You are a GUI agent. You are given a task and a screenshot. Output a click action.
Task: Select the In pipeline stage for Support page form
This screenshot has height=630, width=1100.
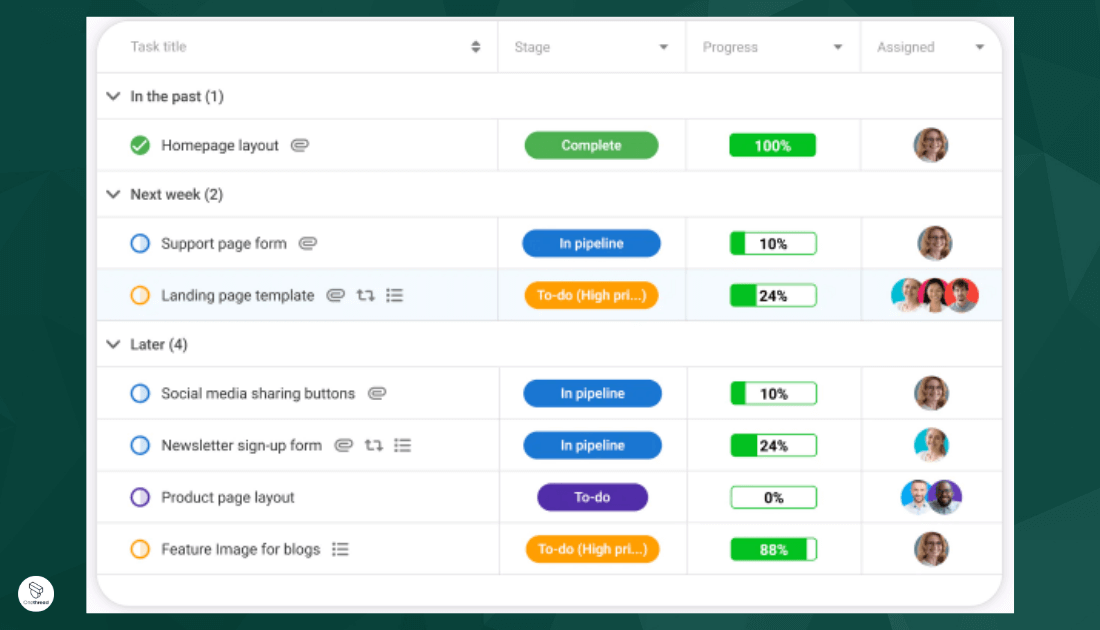tap(591, 243)
